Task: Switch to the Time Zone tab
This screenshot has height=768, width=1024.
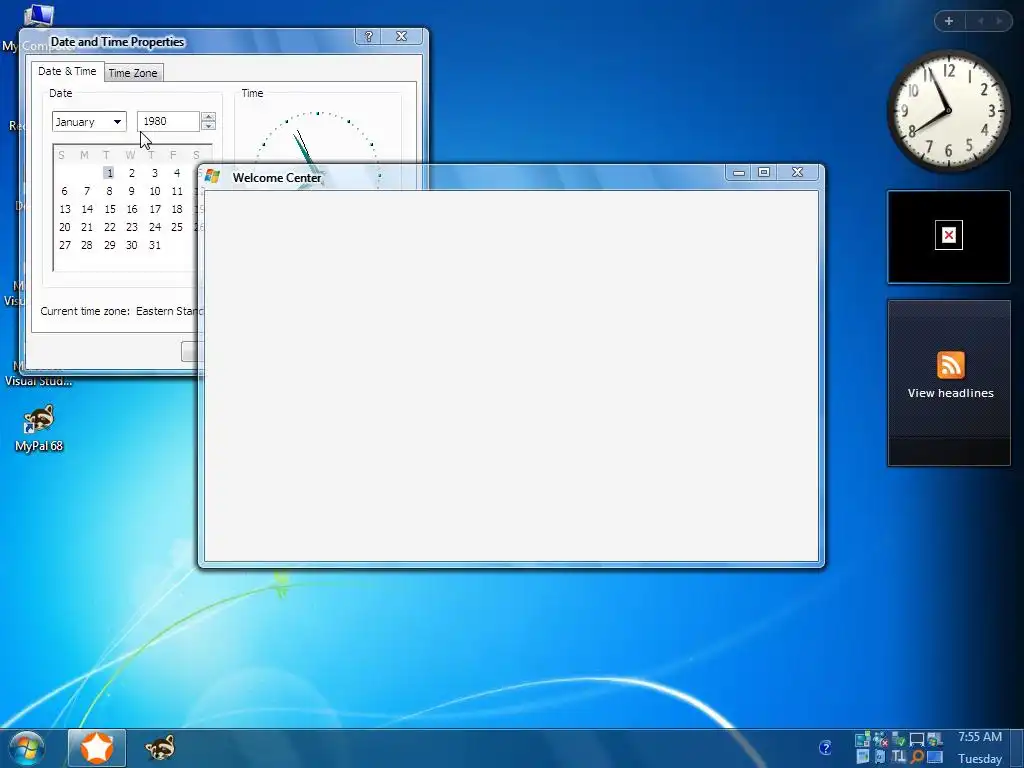Action: pos(133,73)
